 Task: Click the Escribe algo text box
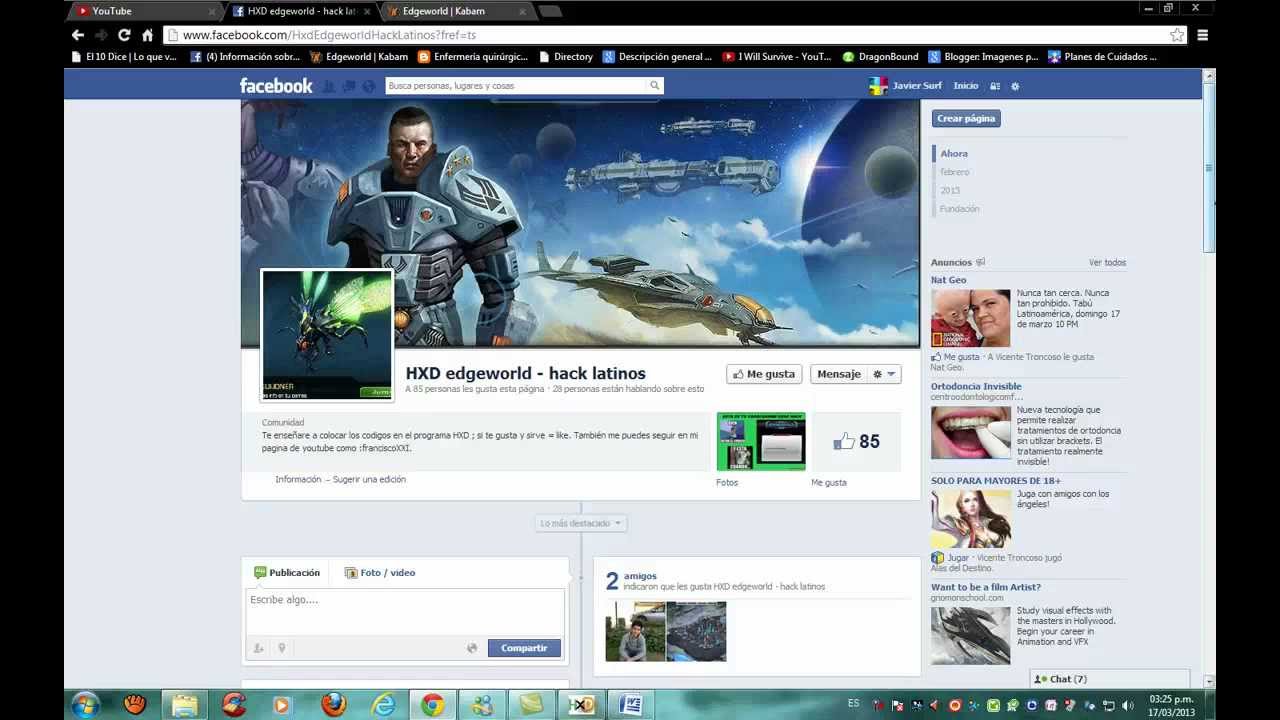pyautogui.click(x=405, y=611)
